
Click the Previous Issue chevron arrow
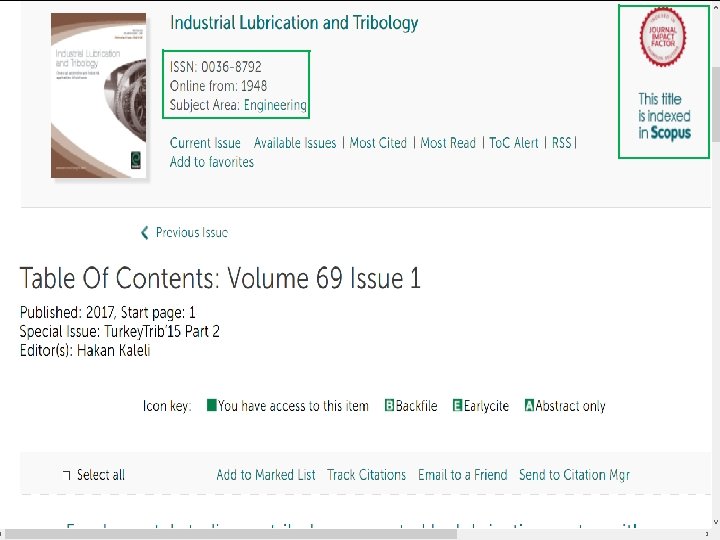145,233
